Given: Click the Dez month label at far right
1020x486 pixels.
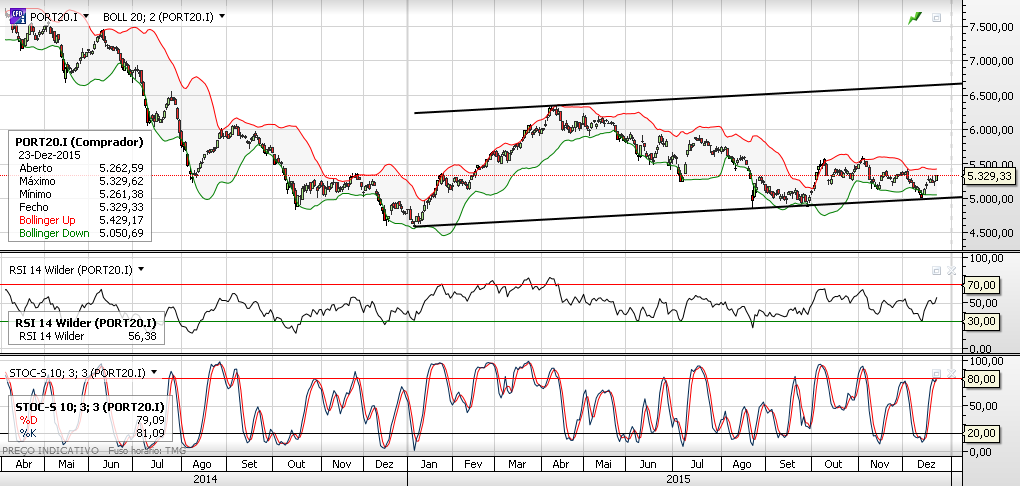Looking at the screenshot, I should (x=926, y=465).
